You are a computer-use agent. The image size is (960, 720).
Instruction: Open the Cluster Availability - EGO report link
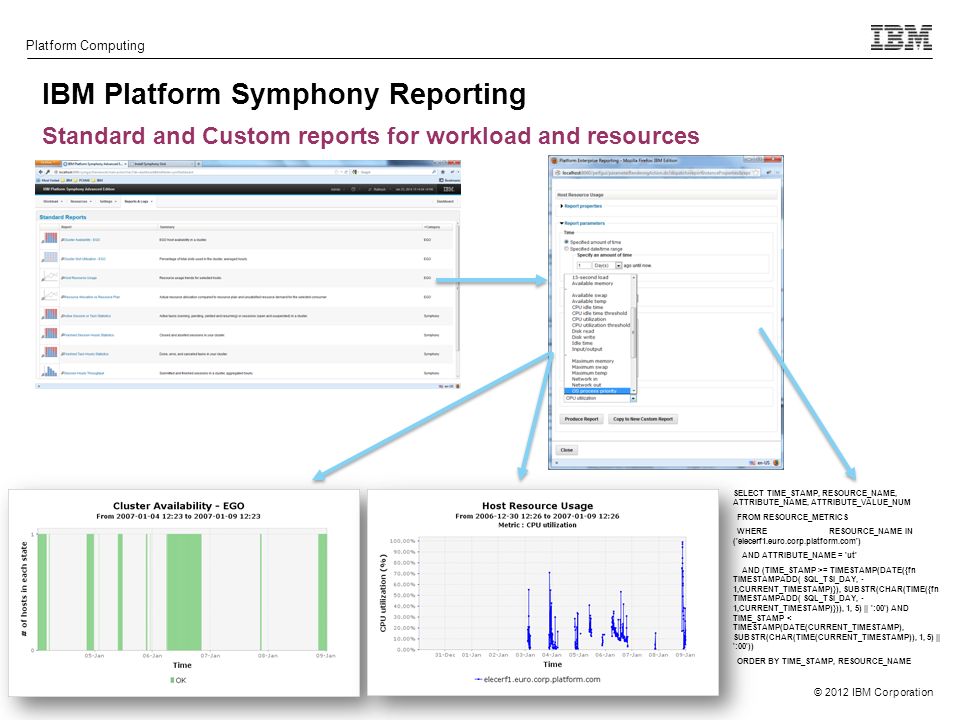81,240
